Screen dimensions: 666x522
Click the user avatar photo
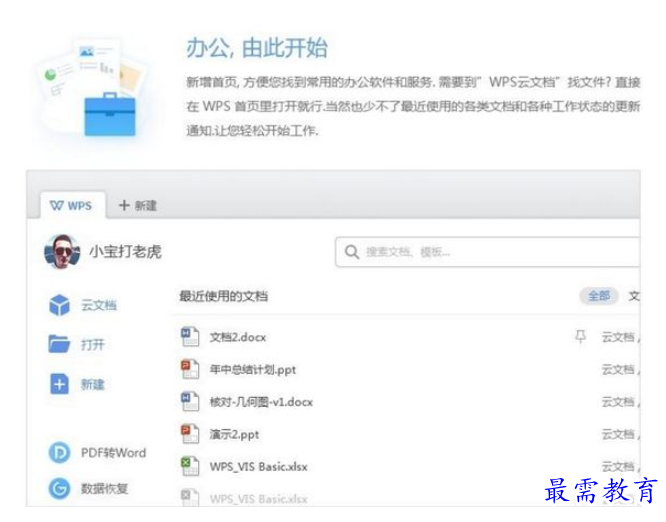pyautogui.click(x=62, y=251)
